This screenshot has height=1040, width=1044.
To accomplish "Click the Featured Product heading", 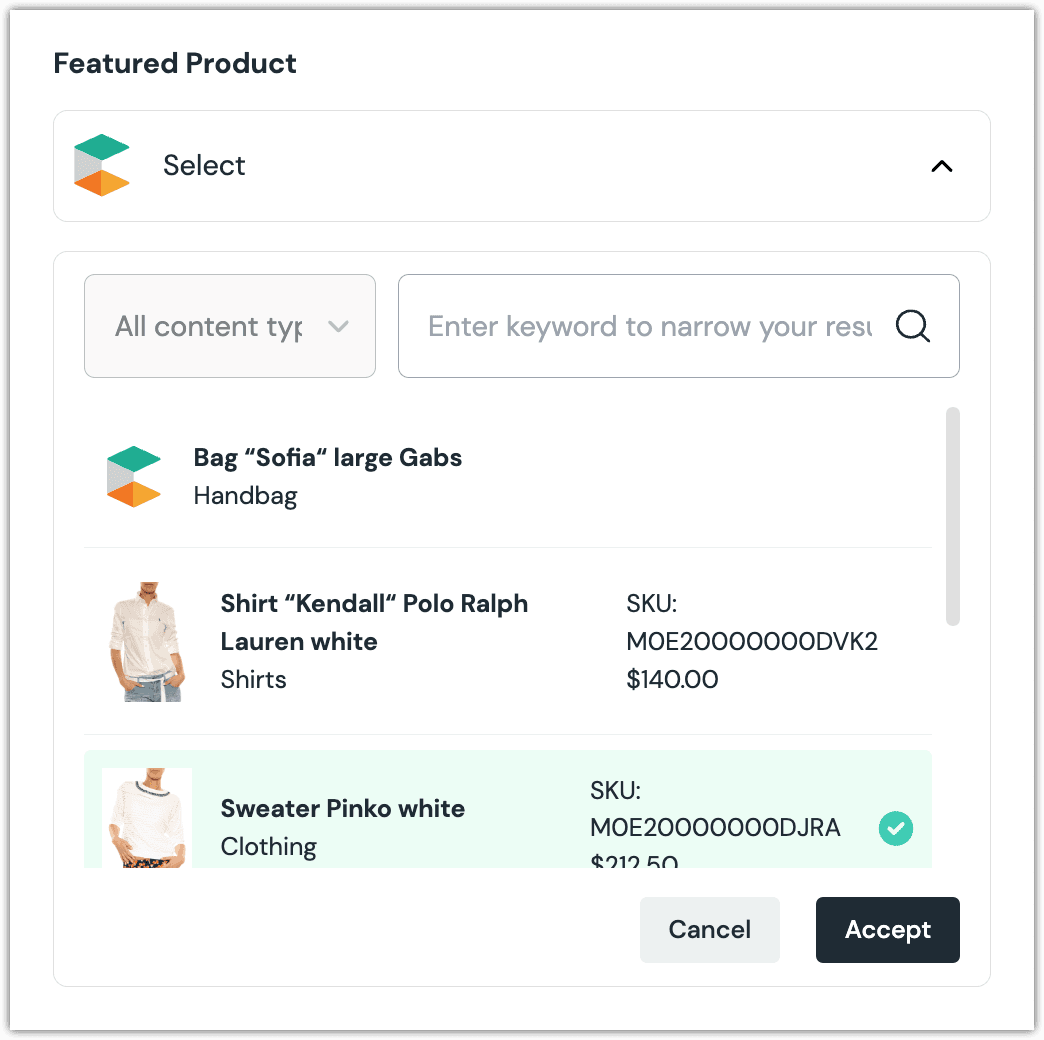I will click(x=175, y=63).
